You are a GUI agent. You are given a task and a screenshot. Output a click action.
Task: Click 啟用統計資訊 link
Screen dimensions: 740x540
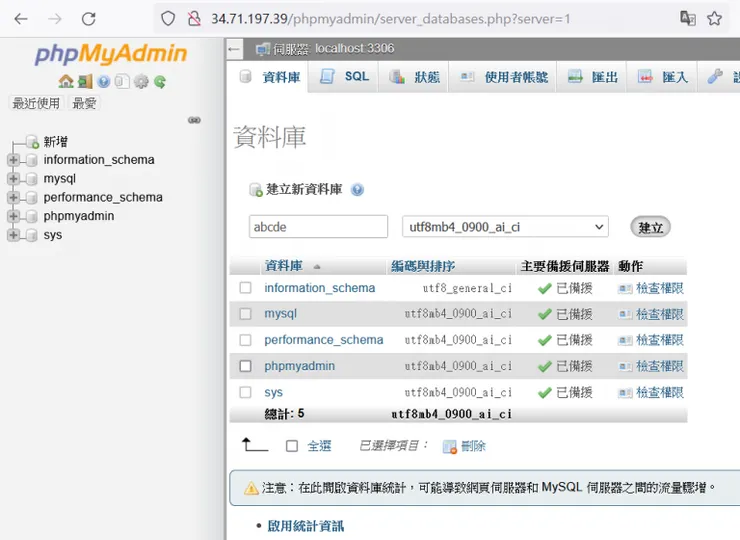(306, 526)
